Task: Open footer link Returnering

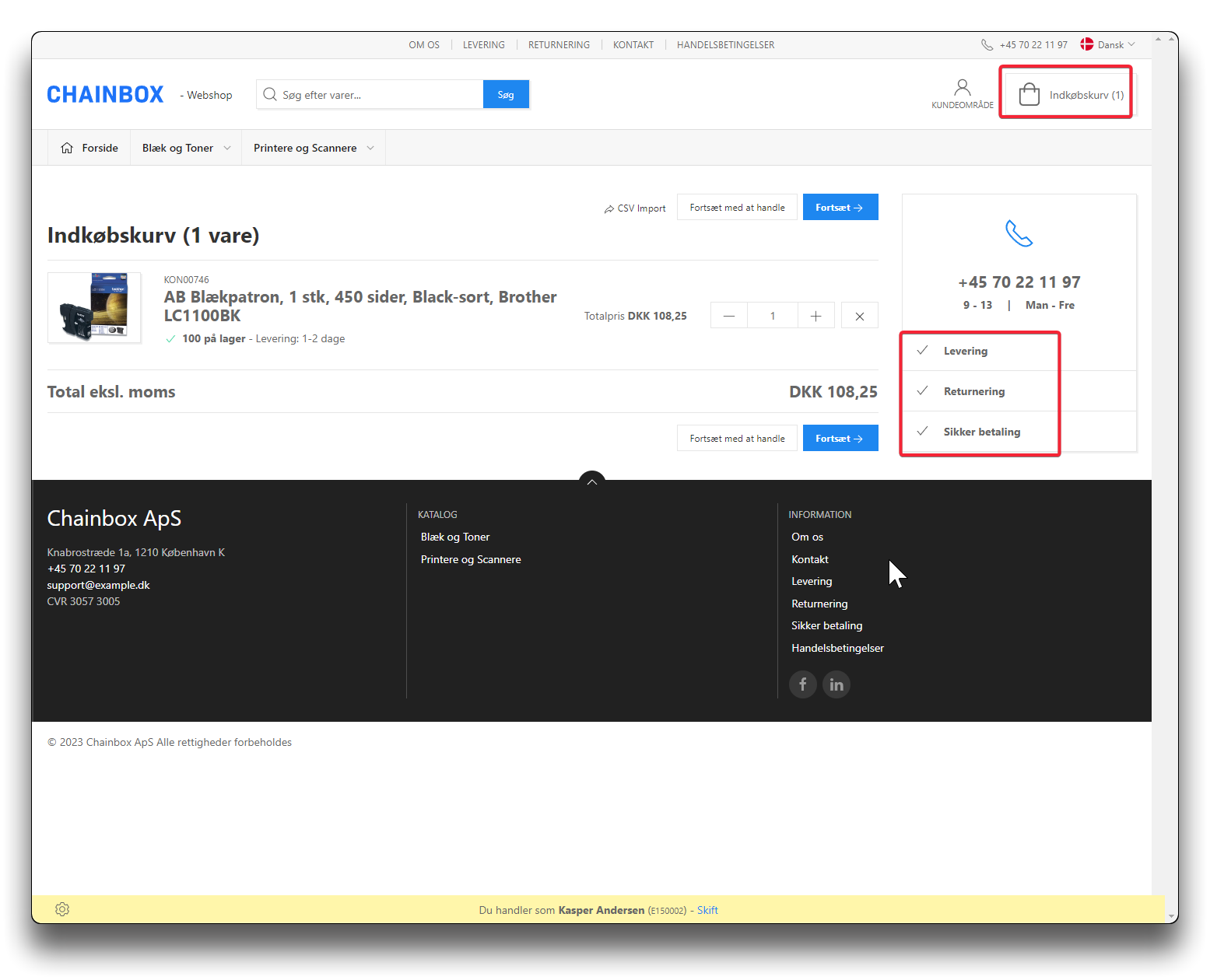Action: click(819, 604)
